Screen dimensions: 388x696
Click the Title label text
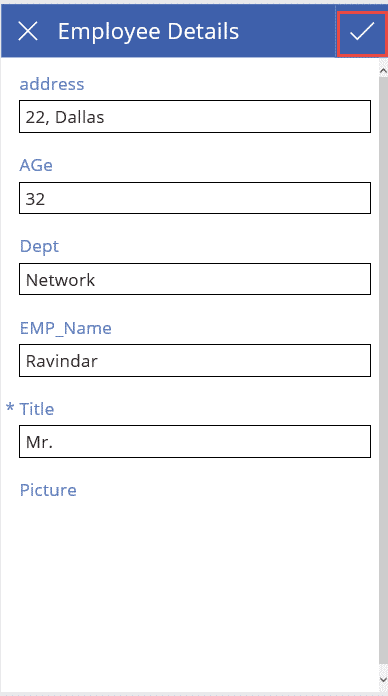[36, 409]
